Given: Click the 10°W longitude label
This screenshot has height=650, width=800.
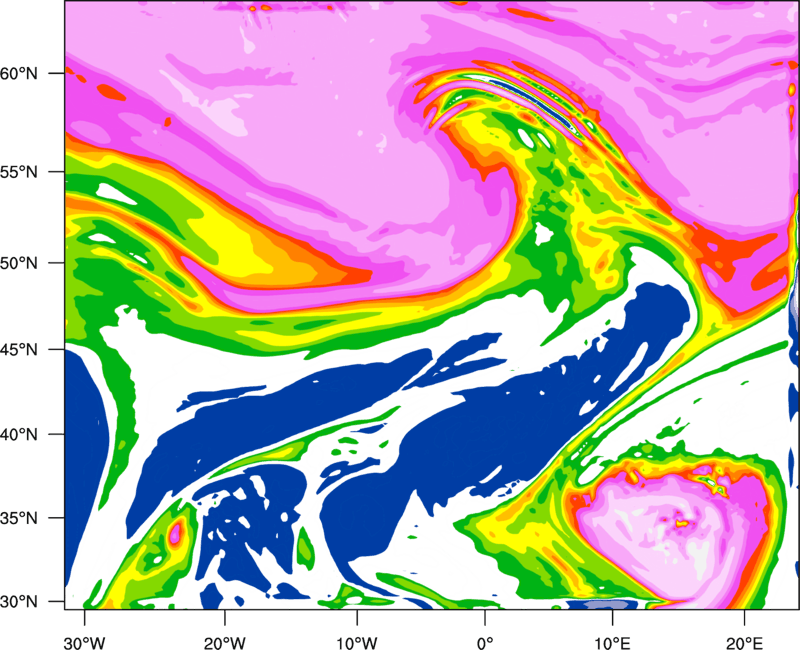Looking at the screenshot, I should pyautogui.click(x=357, y=643).
